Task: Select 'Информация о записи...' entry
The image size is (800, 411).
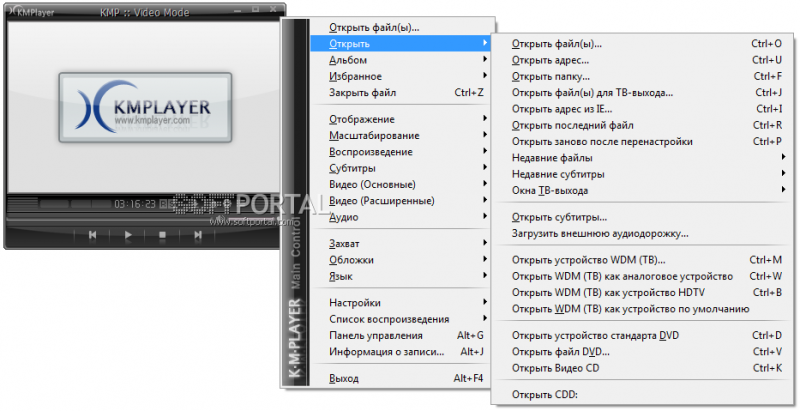Action: tap(399, 352)
